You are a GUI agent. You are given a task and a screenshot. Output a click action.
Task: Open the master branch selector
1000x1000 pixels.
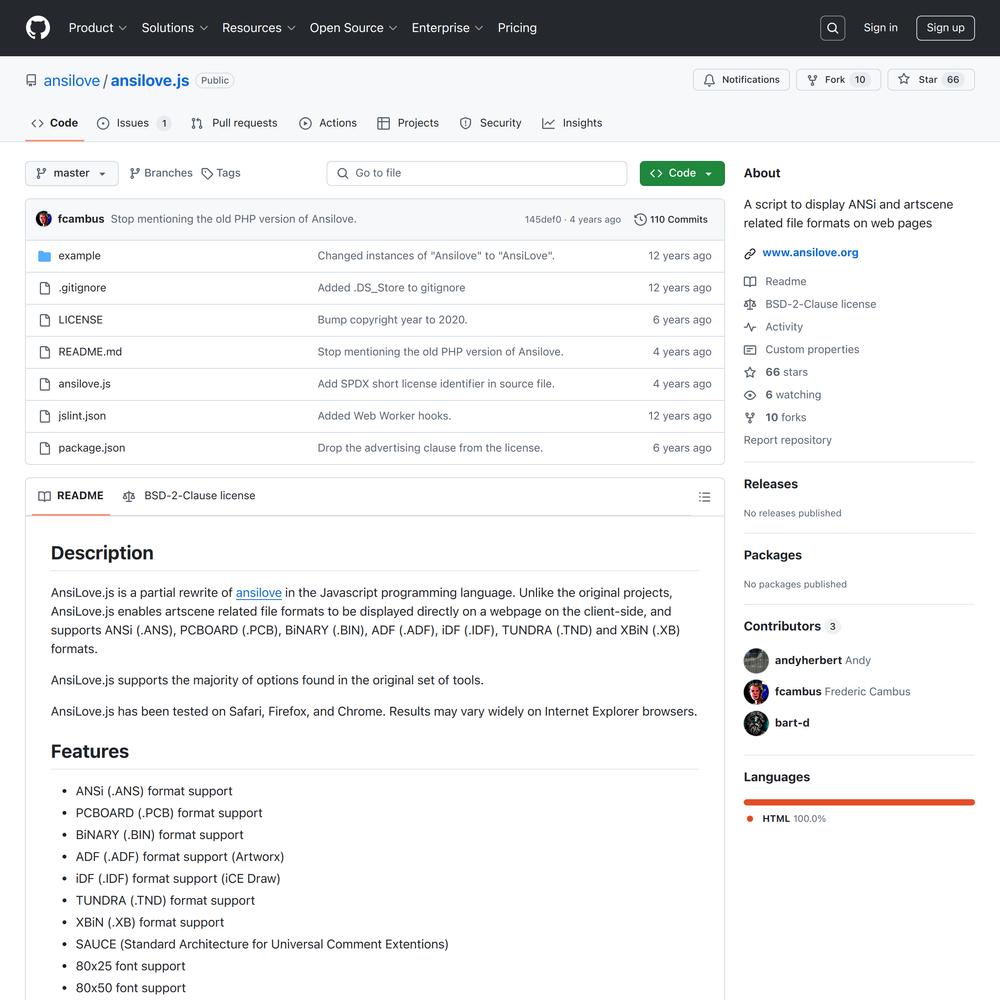71,173
